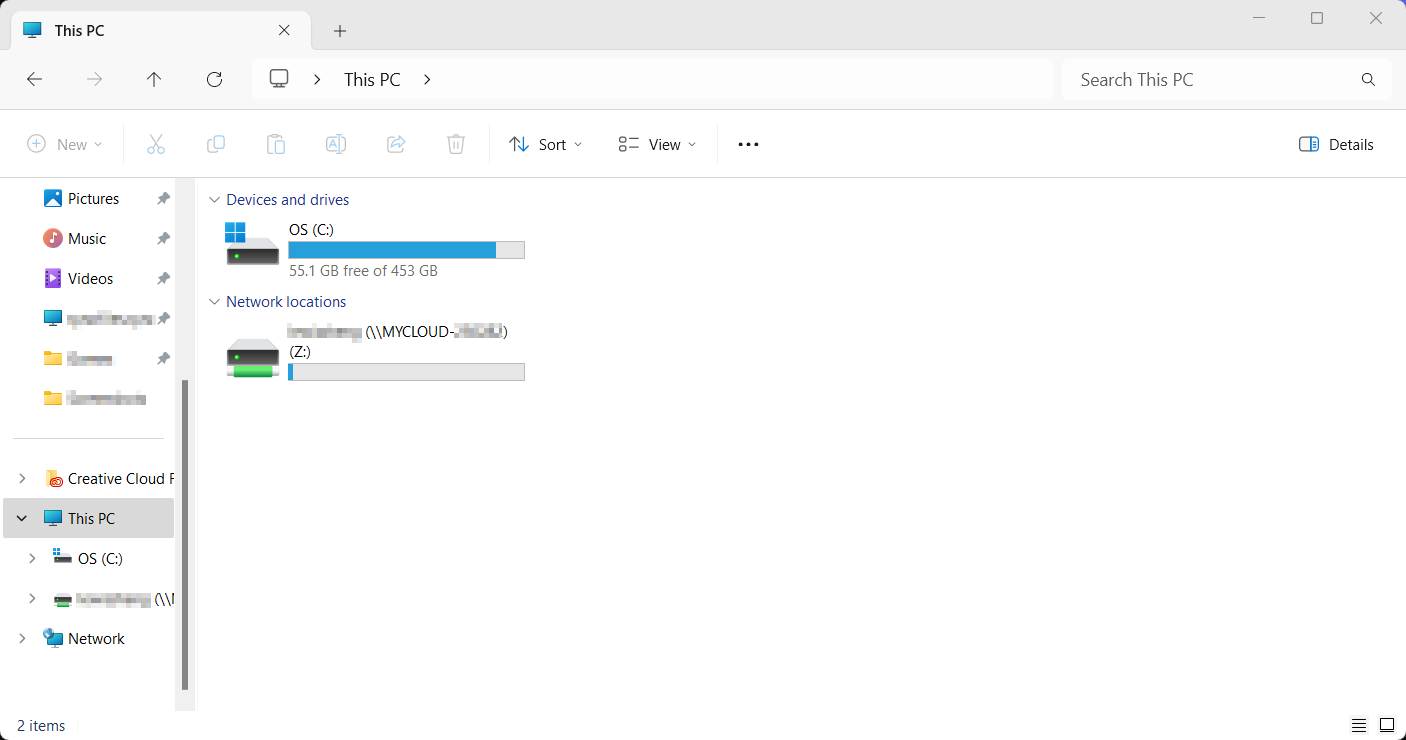Image resolution: width=1406 pixels, height=740 pixels.
Task: Click '55.1 GB free of 453 GB' text
Action: click(x=363, y=271)
